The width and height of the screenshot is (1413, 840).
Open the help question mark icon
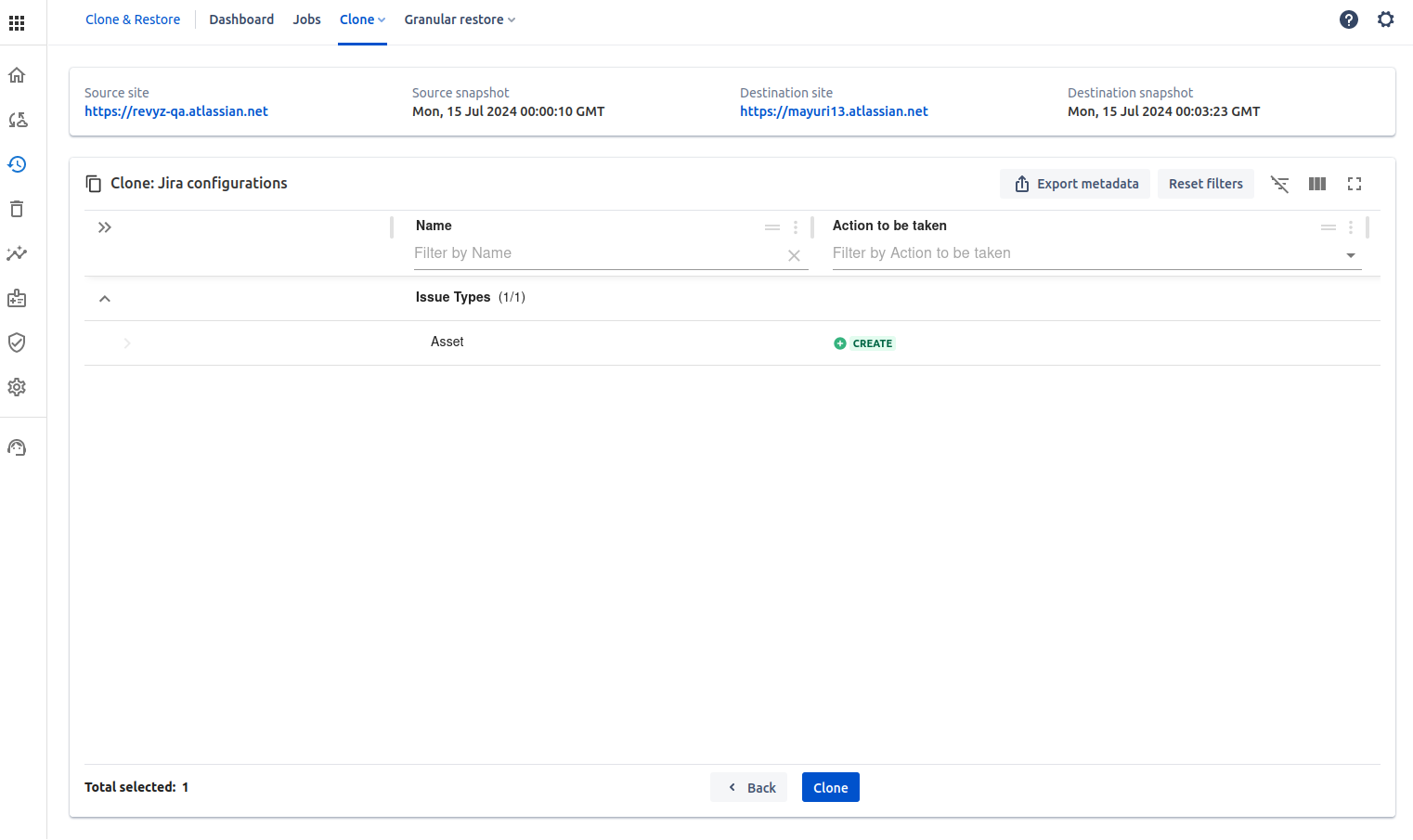click(x=1349, y=19)
